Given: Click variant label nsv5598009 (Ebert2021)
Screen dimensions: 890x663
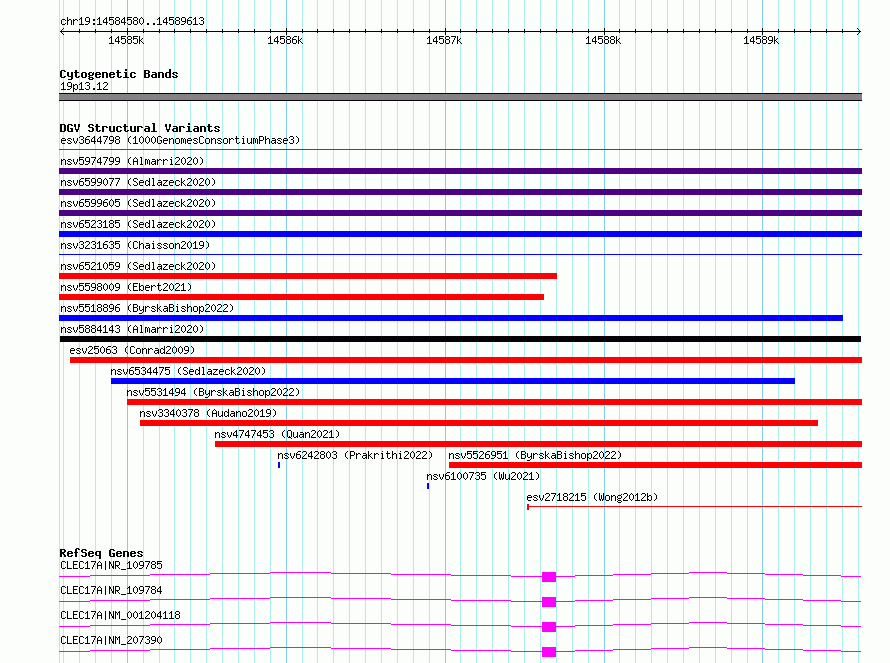Looking at the screenshot, I should (126, 287).
